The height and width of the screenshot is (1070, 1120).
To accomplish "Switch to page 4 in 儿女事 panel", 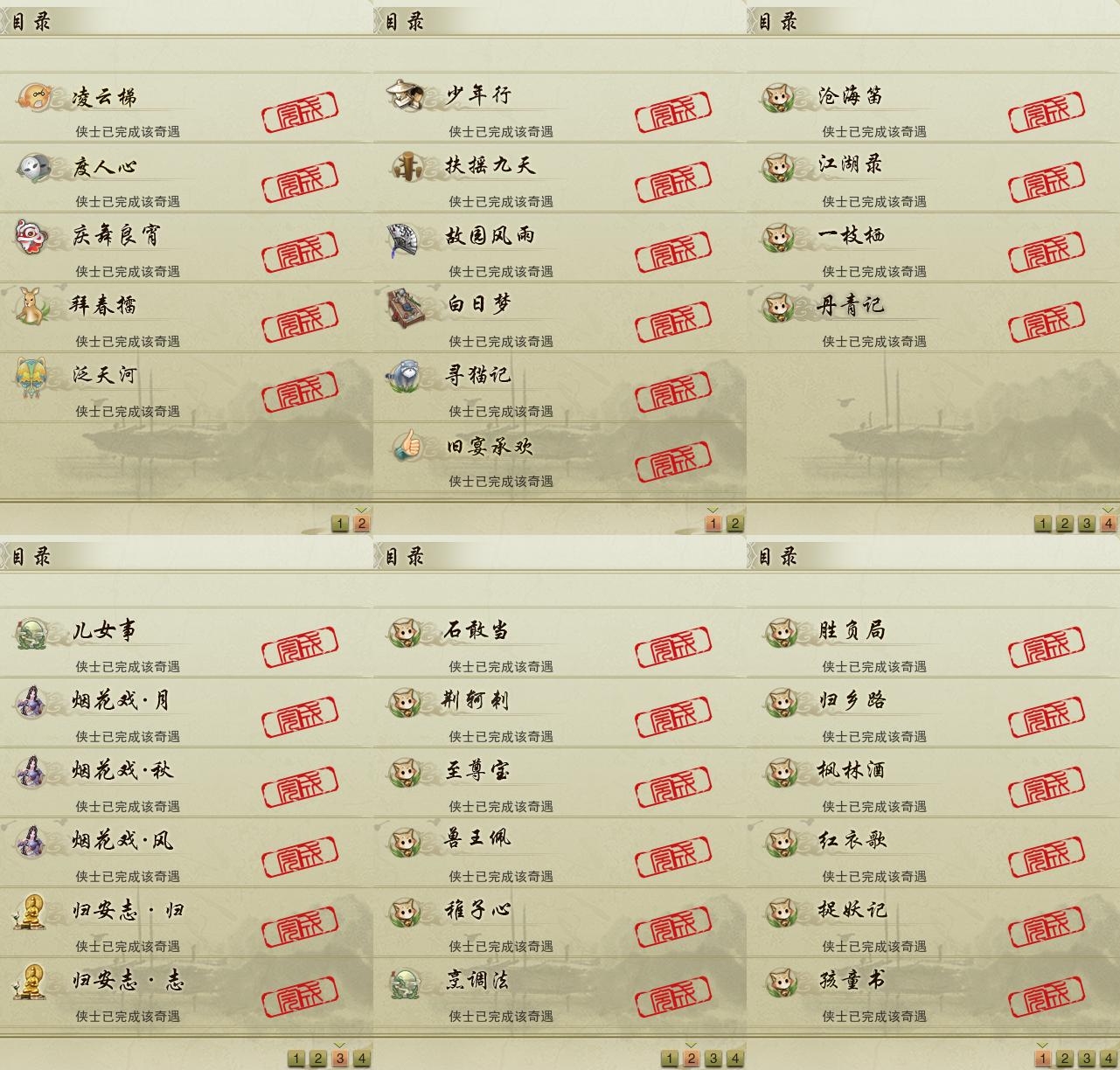I will 362,1059.
